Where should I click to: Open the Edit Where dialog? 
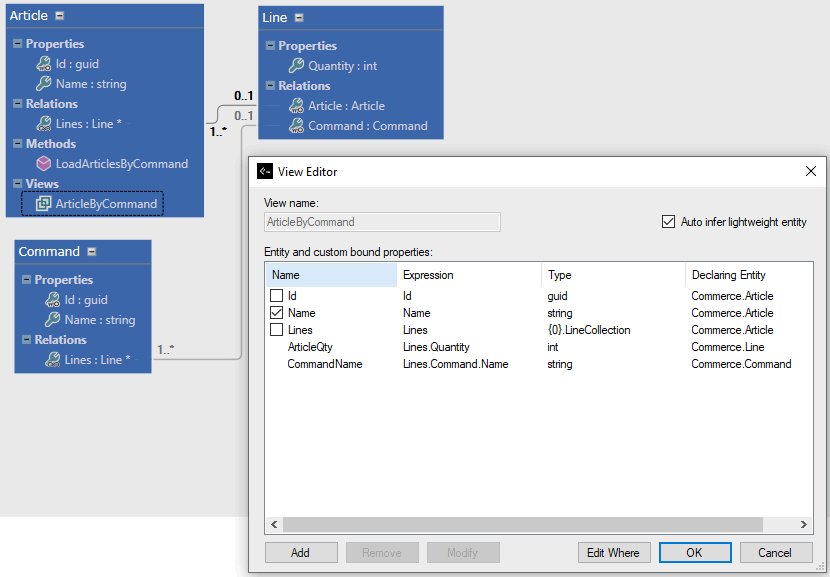[x=613, y=552]
